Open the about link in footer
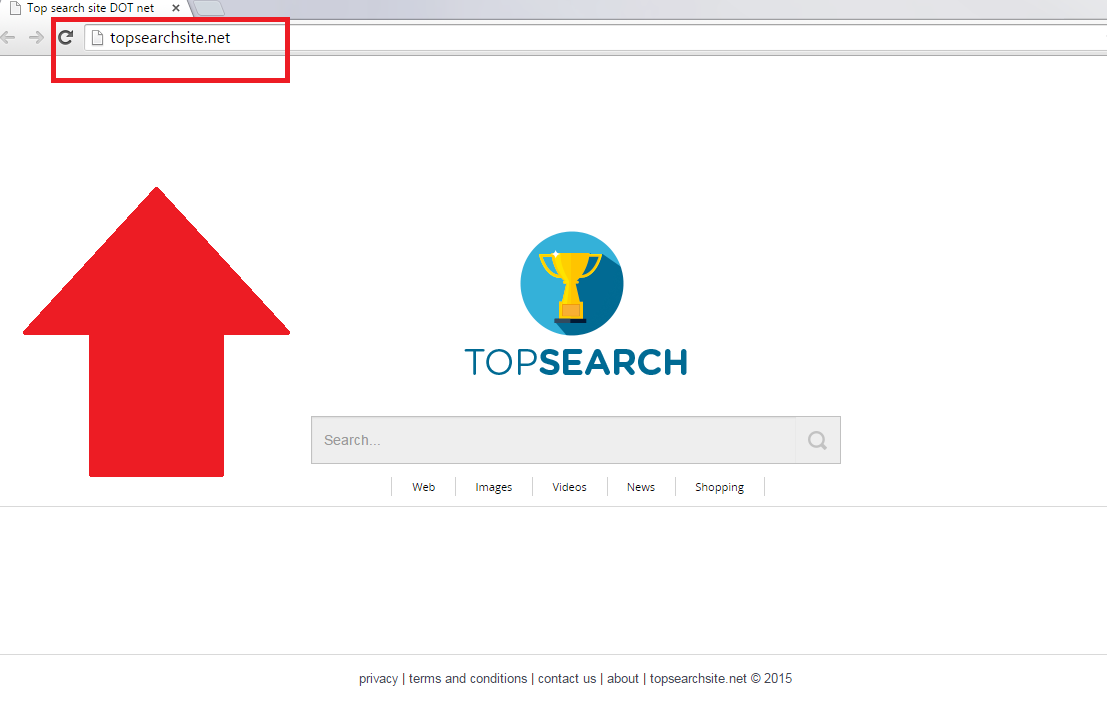This screenshot has width=1107, height=702. click(622, 678)
